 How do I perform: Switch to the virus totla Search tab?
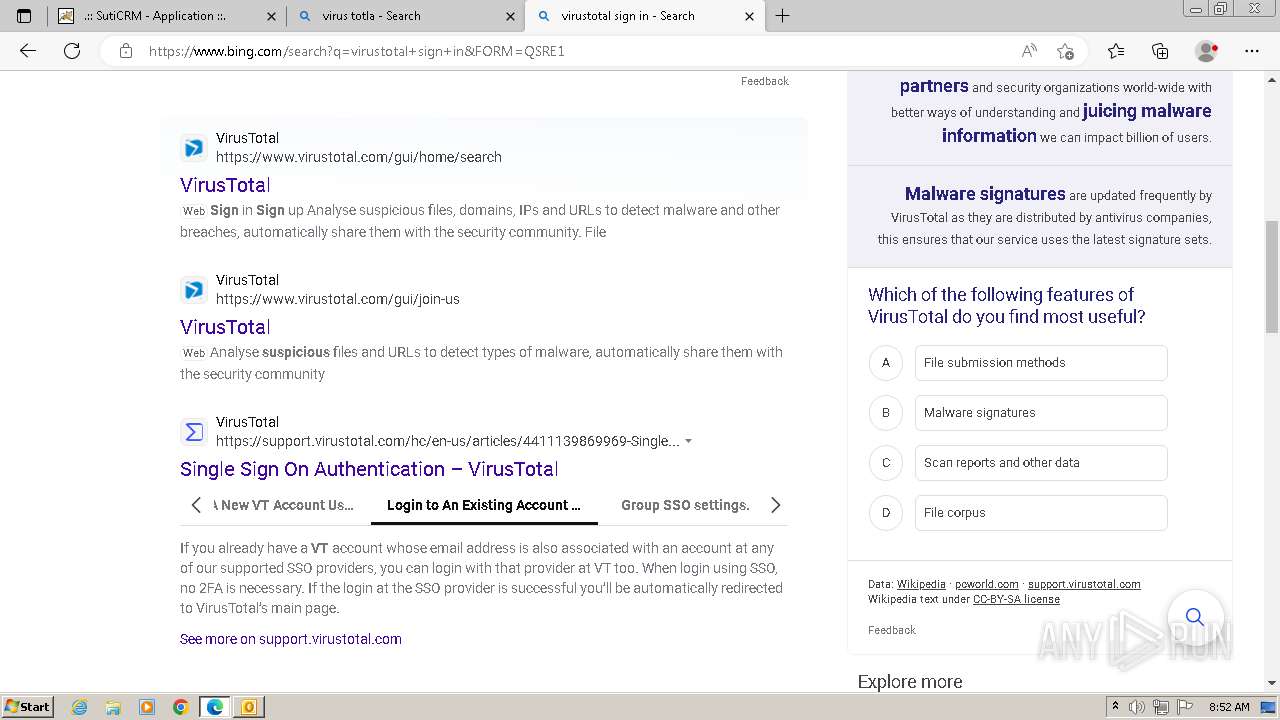tap(404, 16)
